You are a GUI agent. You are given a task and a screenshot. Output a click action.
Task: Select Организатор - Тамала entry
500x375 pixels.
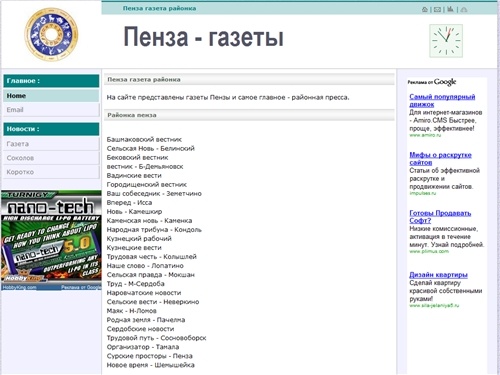143,347
